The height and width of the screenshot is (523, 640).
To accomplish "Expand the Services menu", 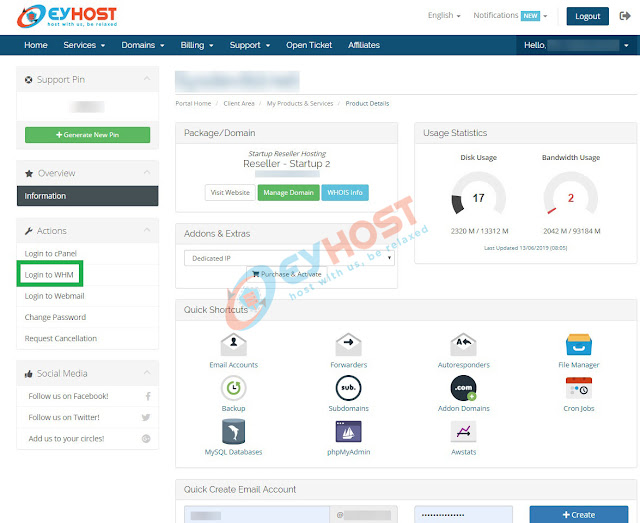I will (x=84, y=45).
